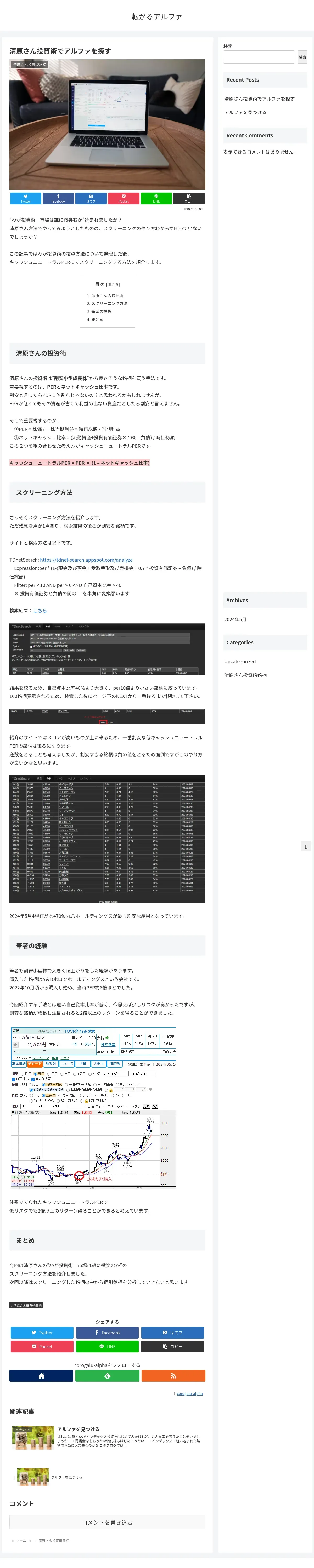Click the scroll-to-top button at the right edge

[x=306, y=846]
